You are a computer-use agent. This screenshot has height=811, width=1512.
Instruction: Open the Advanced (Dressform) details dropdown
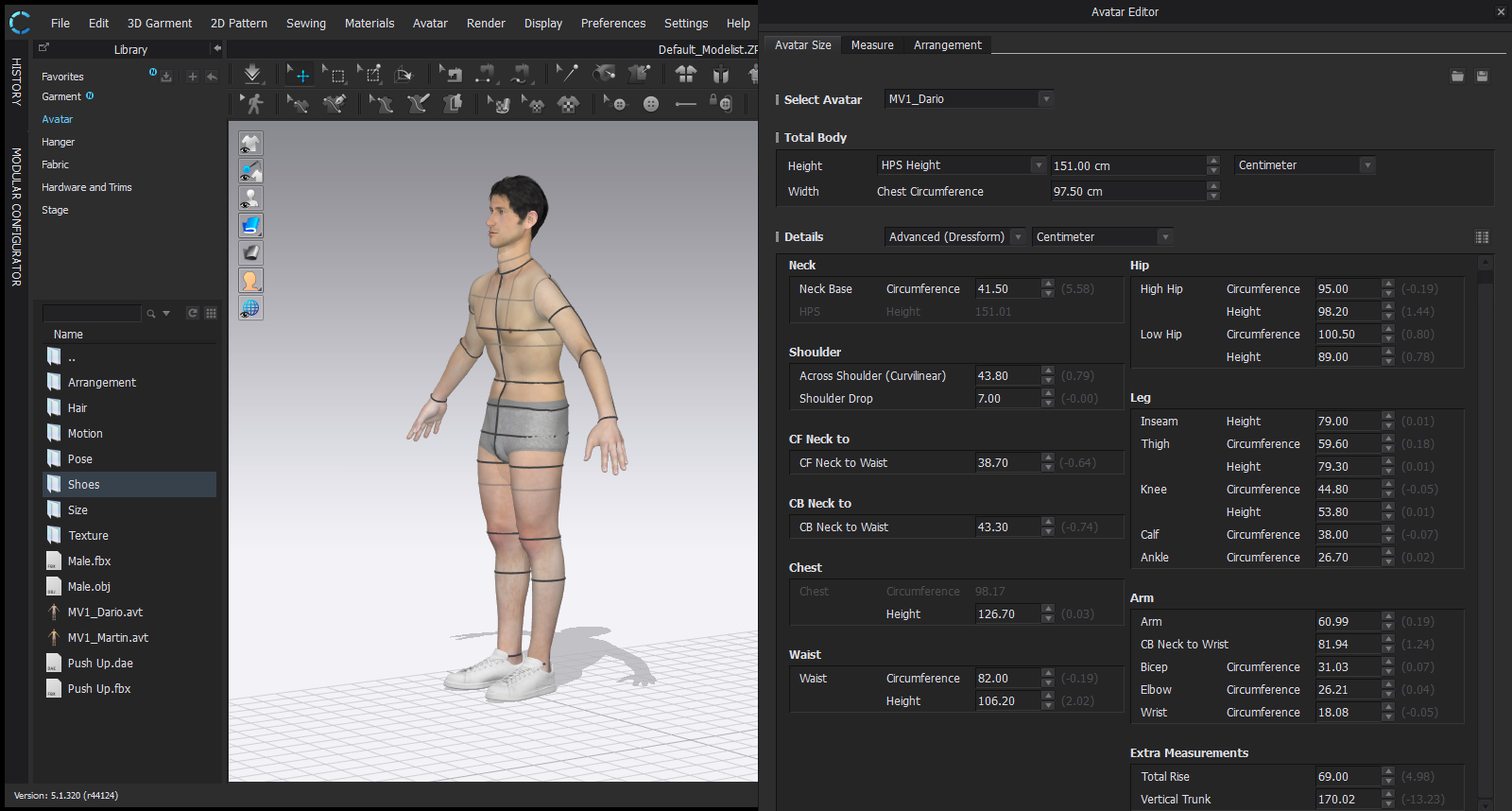tap(954, 237)
